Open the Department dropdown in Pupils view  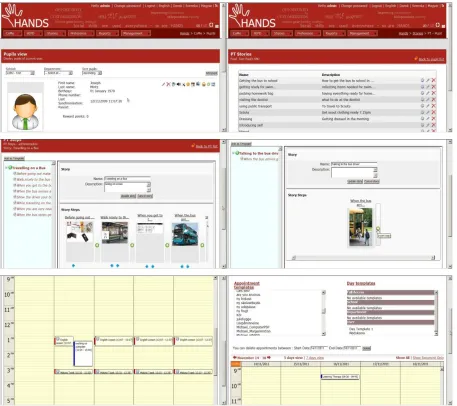[58, 73]
